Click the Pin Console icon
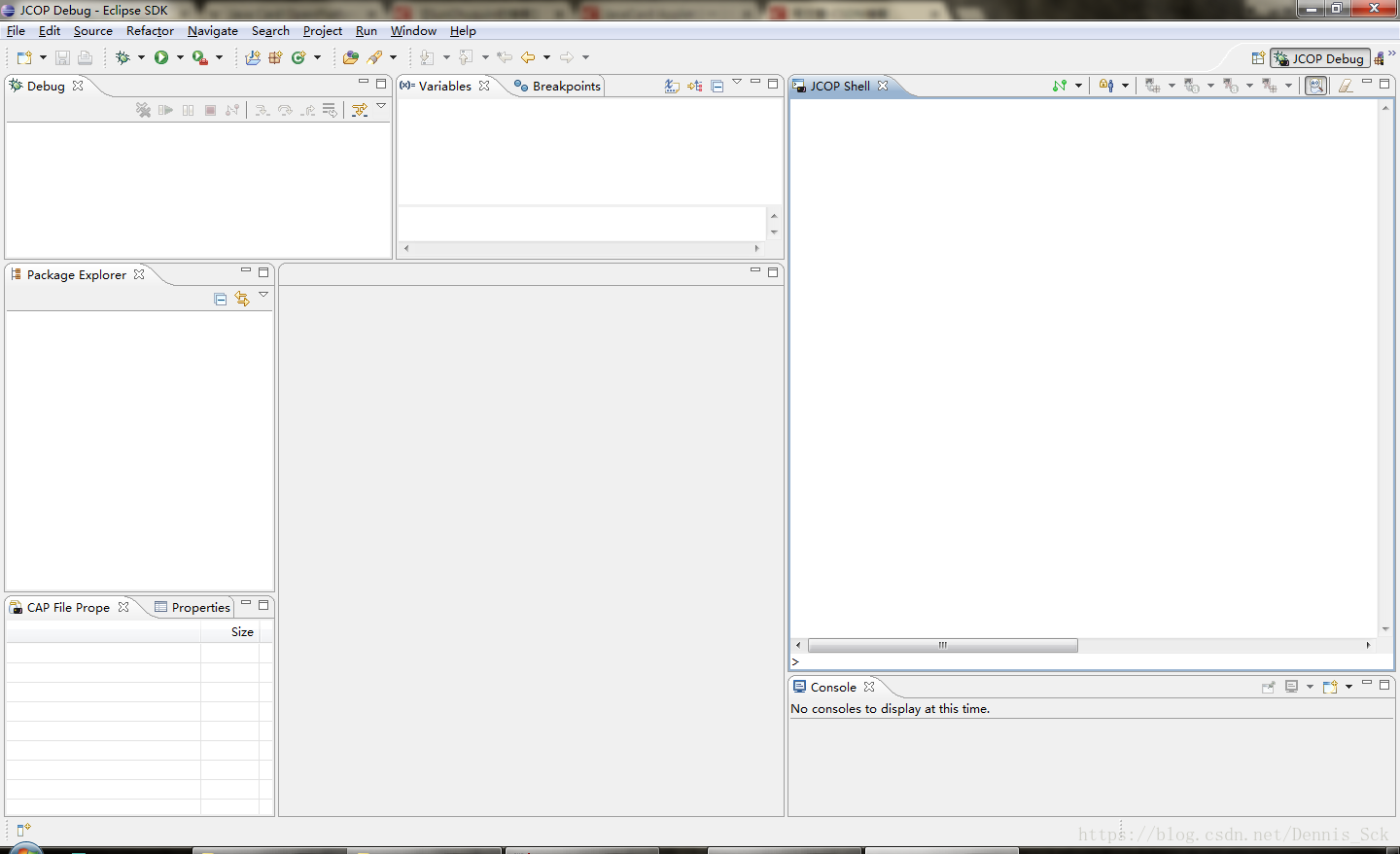1400x854 pixels. (x=1269, y=687)
